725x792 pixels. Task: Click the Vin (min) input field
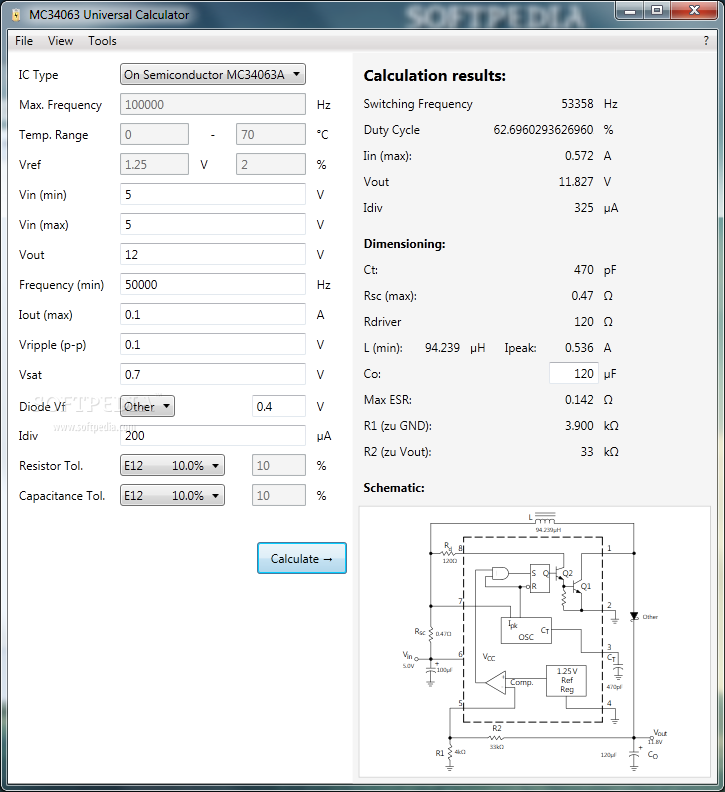(x=213, y=194)
